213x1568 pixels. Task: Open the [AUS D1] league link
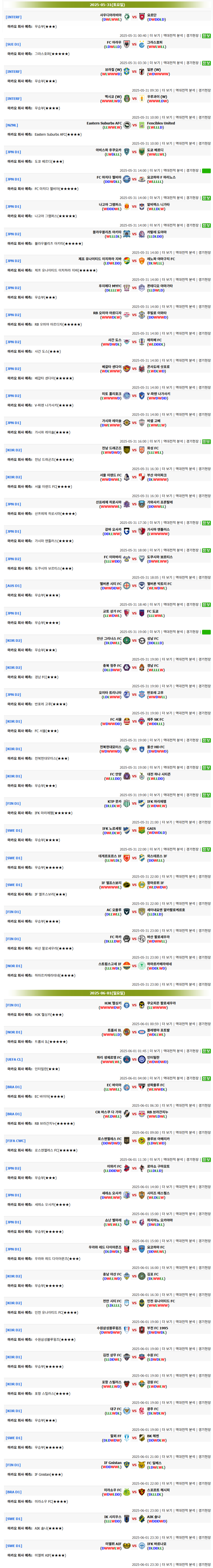tap(13, 586)
